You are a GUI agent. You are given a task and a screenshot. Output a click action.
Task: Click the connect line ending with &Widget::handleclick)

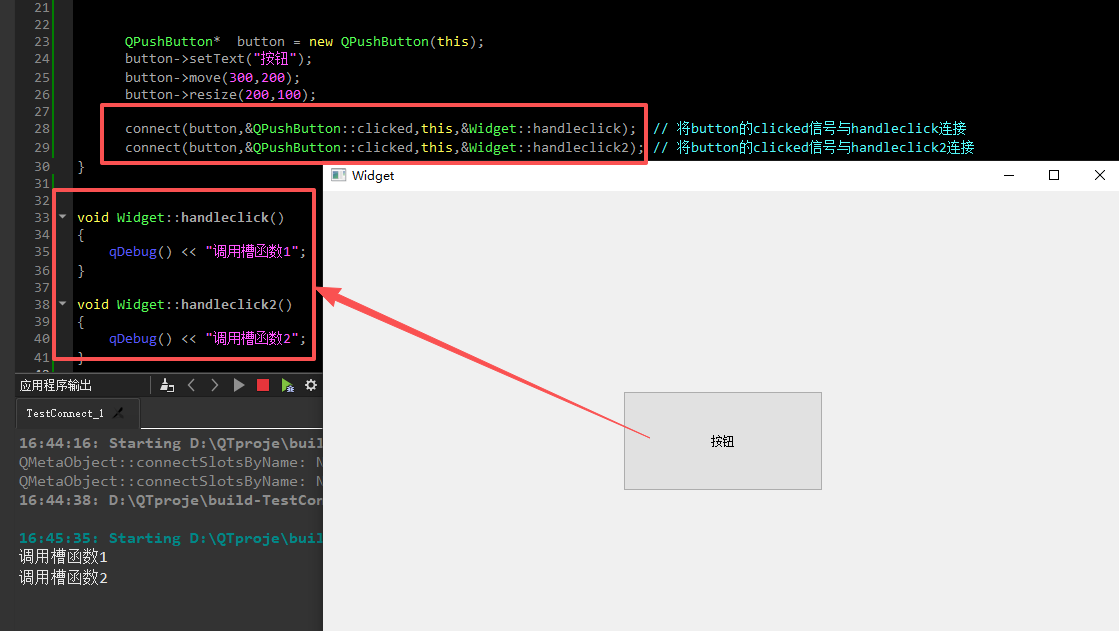(x=380, y=128)
